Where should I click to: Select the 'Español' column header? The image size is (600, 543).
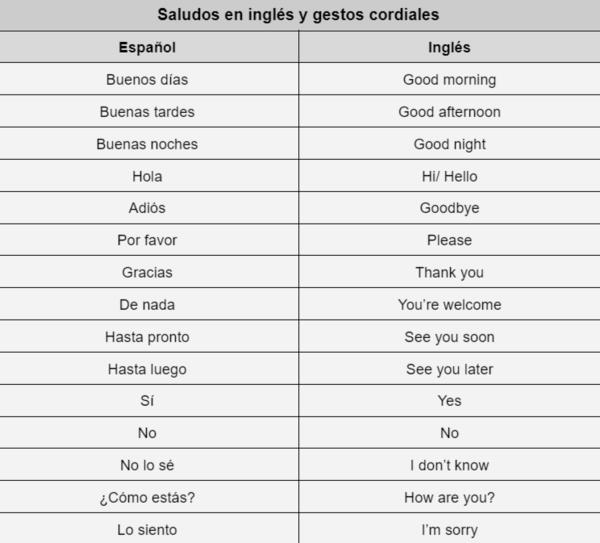(x=149, y=47)
